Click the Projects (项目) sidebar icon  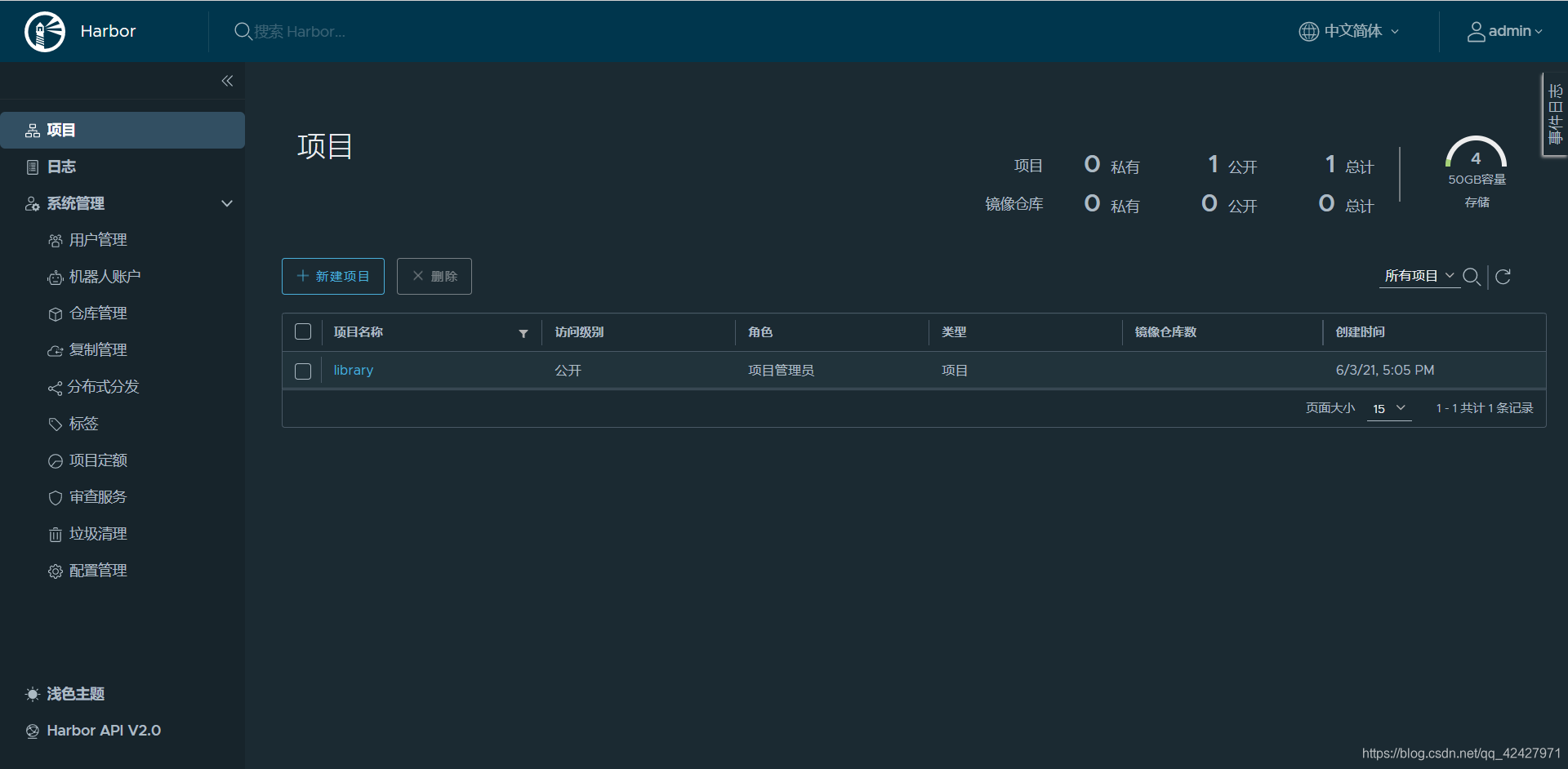33,131
